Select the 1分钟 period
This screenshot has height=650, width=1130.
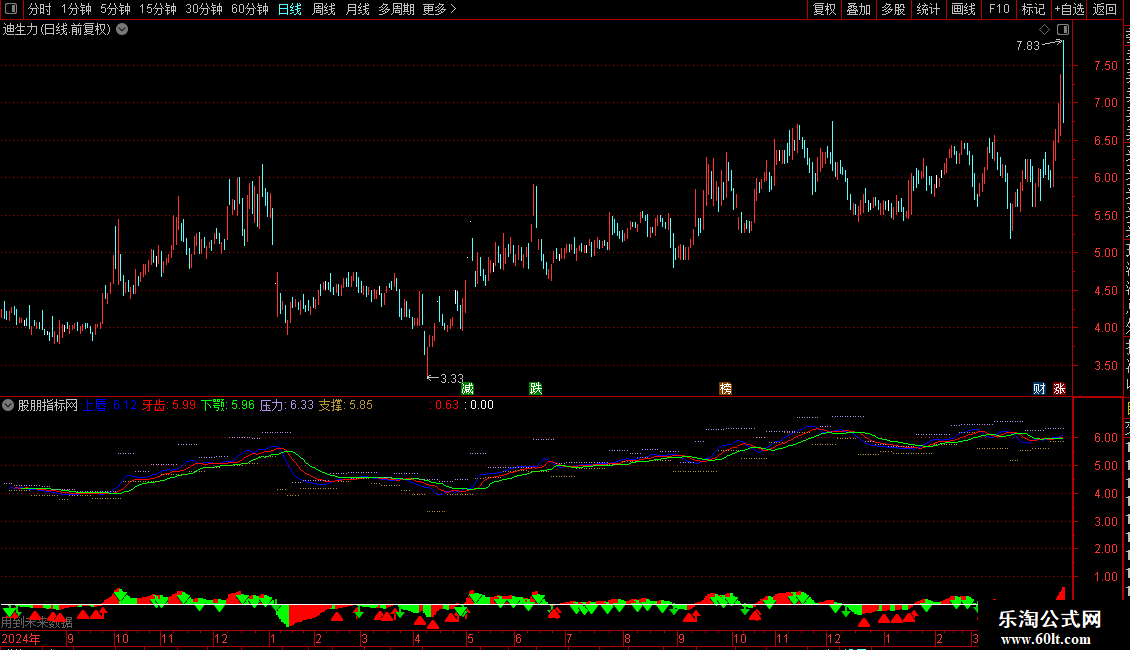tap(76, 9)
